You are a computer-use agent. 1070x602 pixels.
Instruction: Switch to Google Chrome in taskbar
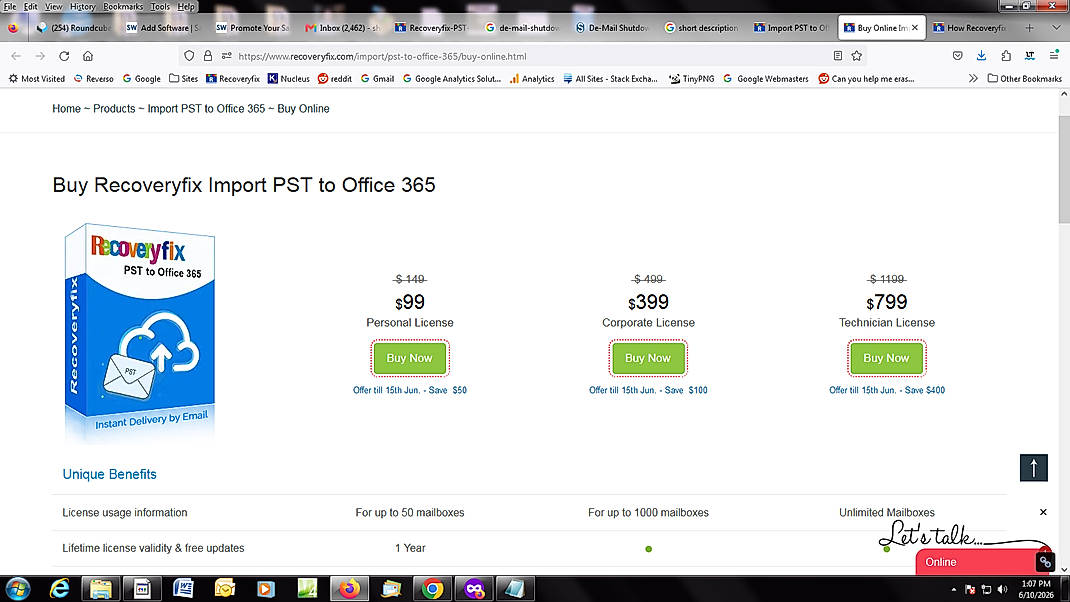point(432,588)
